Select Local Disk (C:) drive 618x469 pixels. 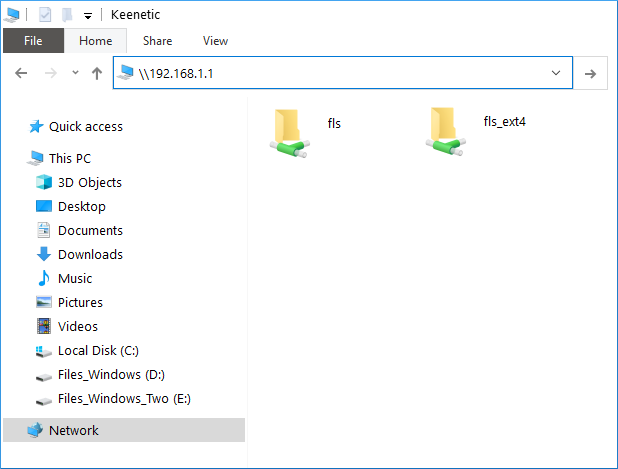click(x=98, y=350)
